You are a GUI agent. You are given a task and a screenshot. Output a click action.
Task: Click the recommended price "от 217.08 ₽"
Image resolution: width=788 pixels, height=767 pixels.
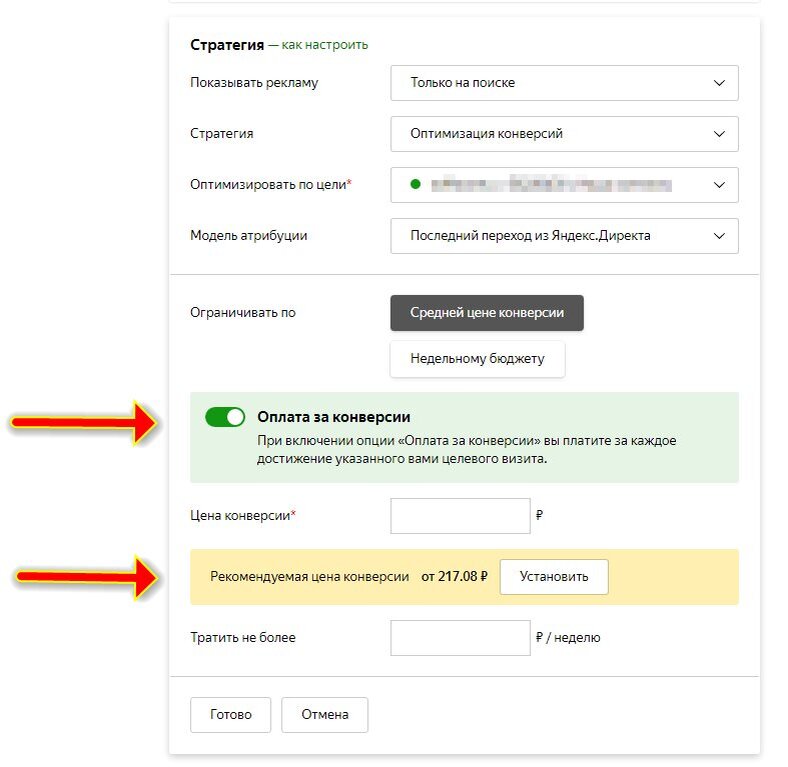pyautogui.click(x=454, y=577)
